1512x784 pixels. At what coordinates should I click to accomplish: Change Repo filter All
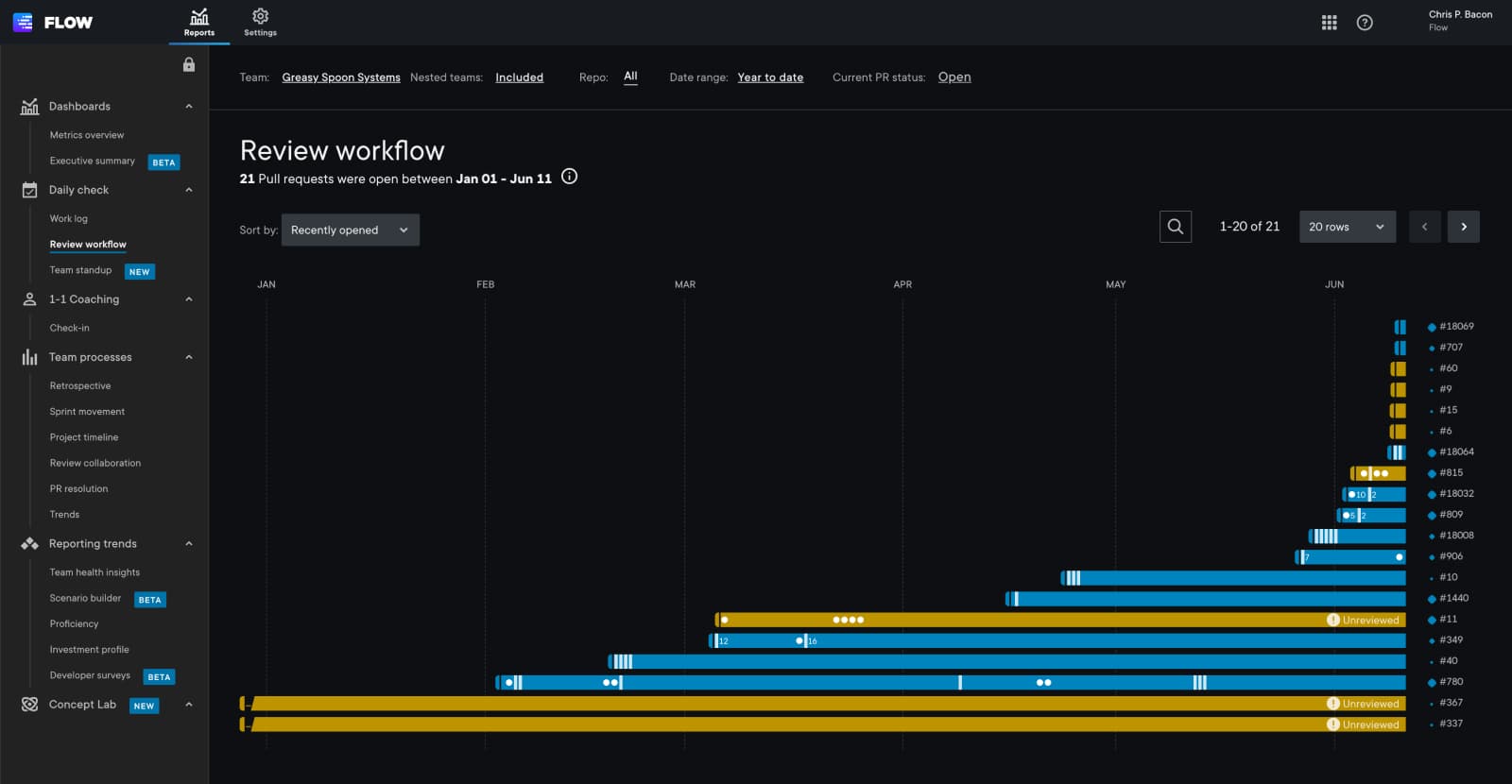pos(630,77)
